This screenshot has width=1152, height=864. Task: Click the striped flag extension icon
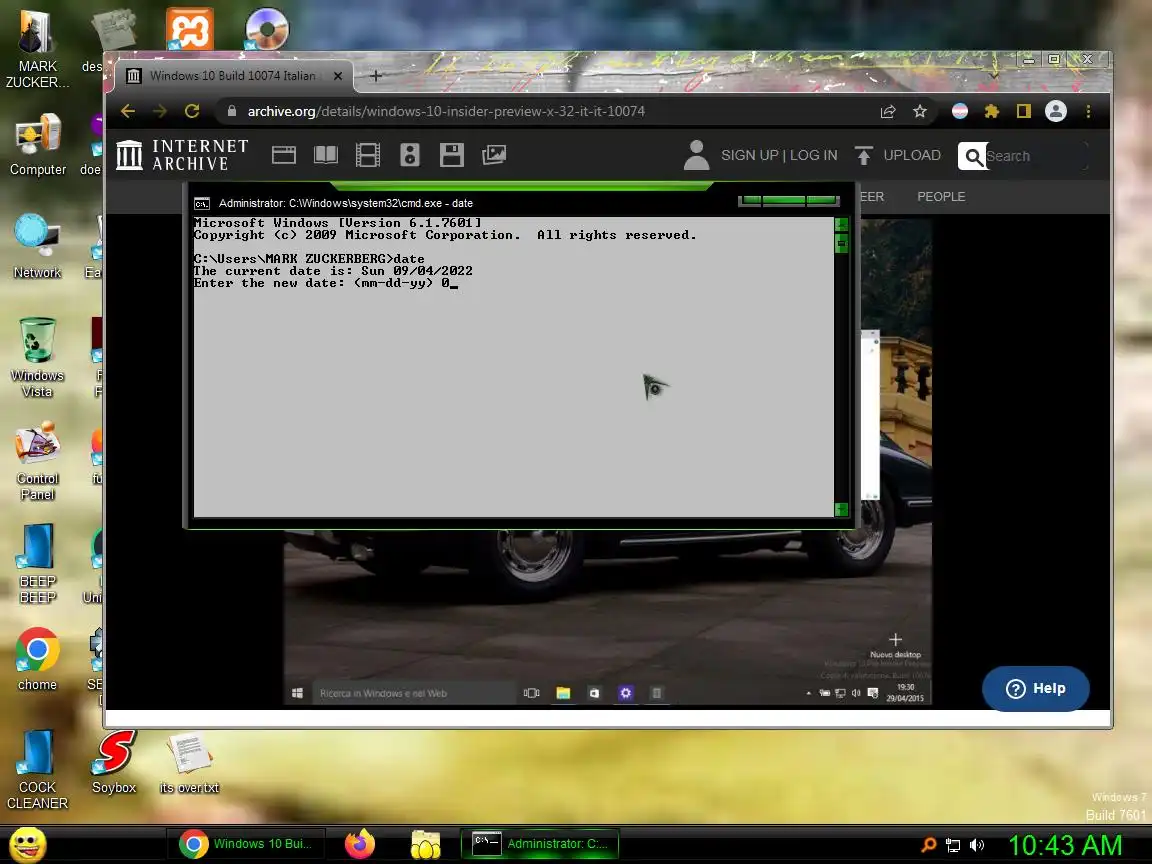pyautogui.click(x=960, y=111)
